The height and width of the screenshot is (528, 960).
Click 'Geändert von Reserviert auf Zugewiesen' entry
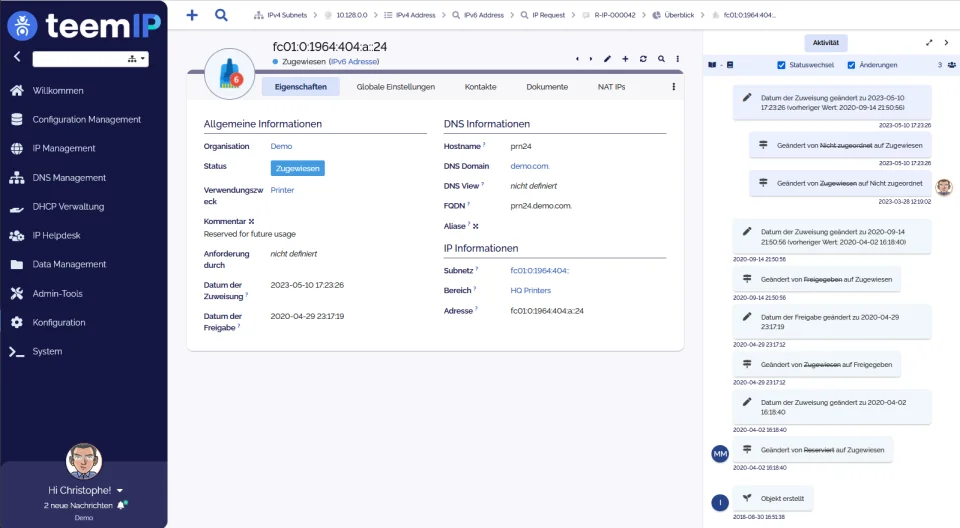812,450
